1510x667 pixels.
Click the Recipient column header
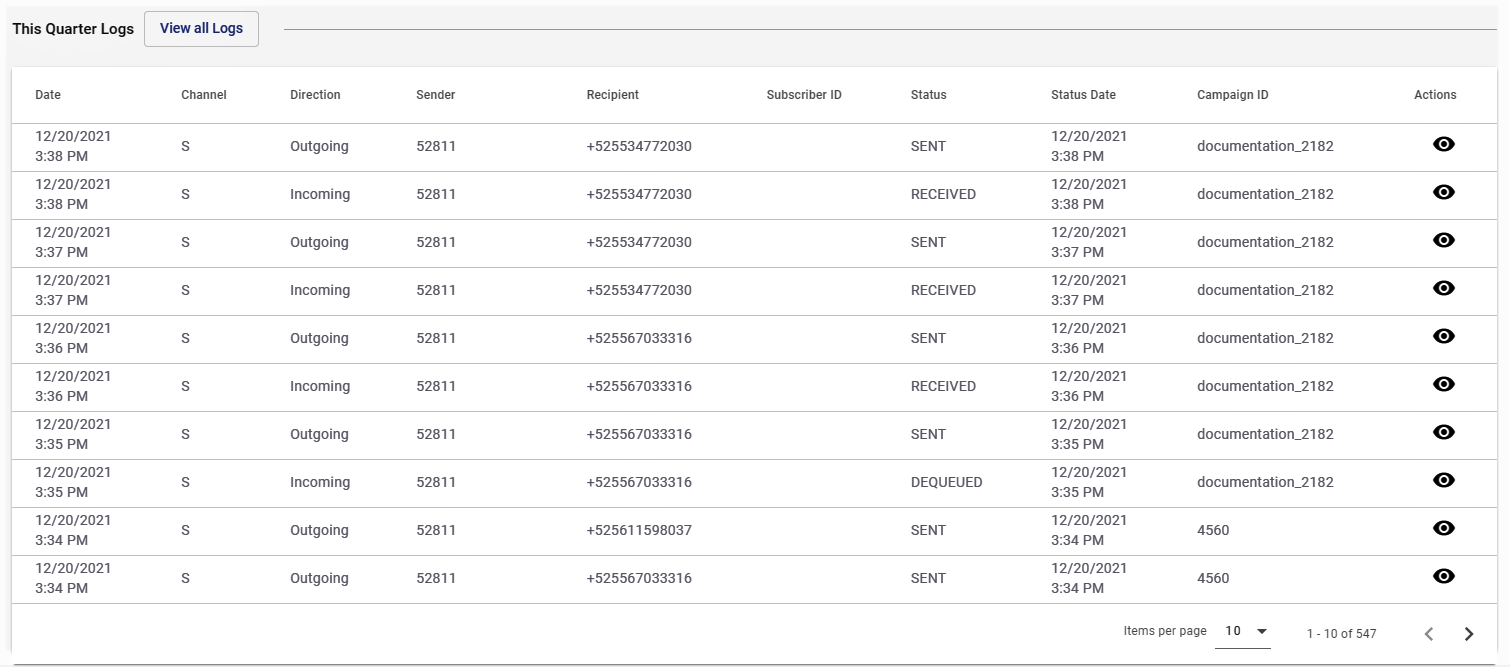tap(613, 95)
